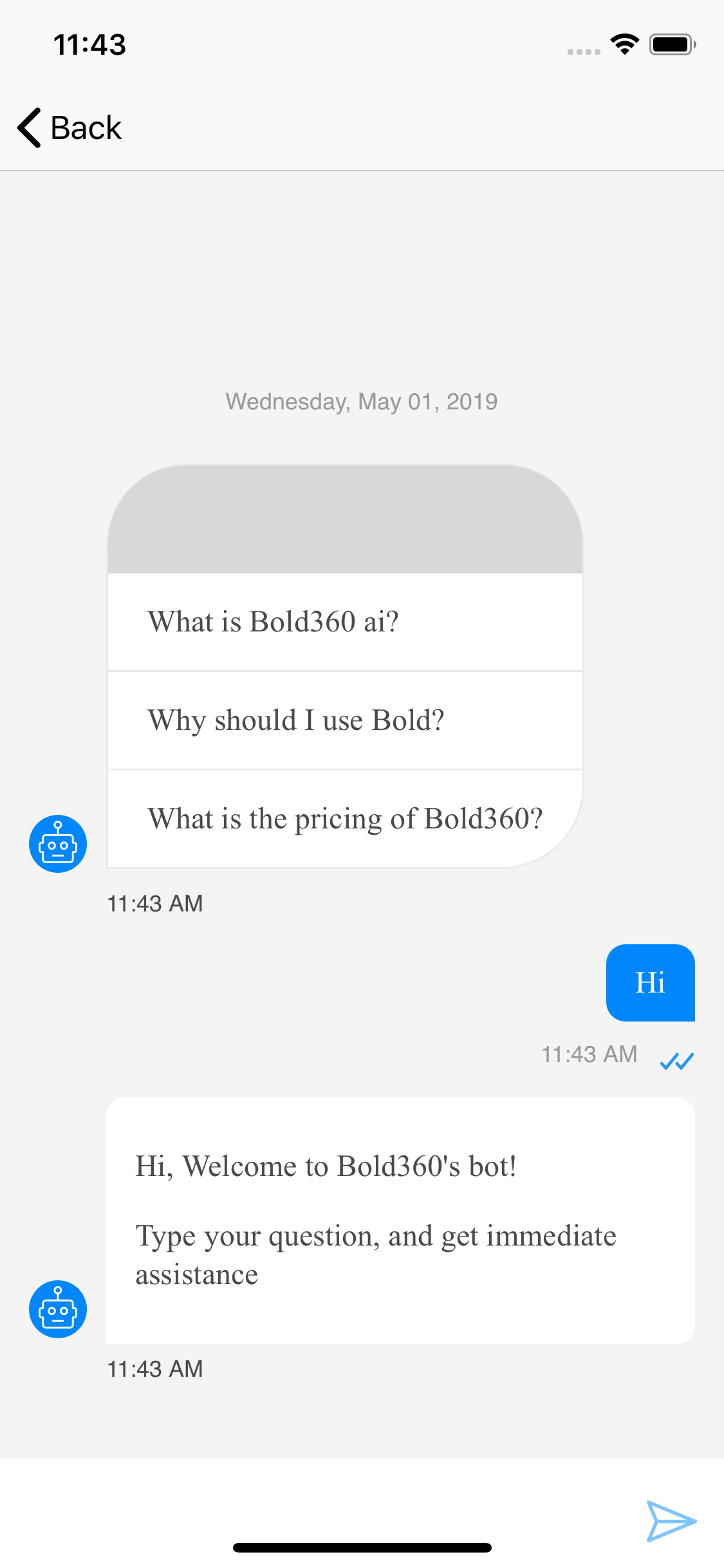Tap the send arrow icon
The image size is (724, 1568).
(671, 1521)
